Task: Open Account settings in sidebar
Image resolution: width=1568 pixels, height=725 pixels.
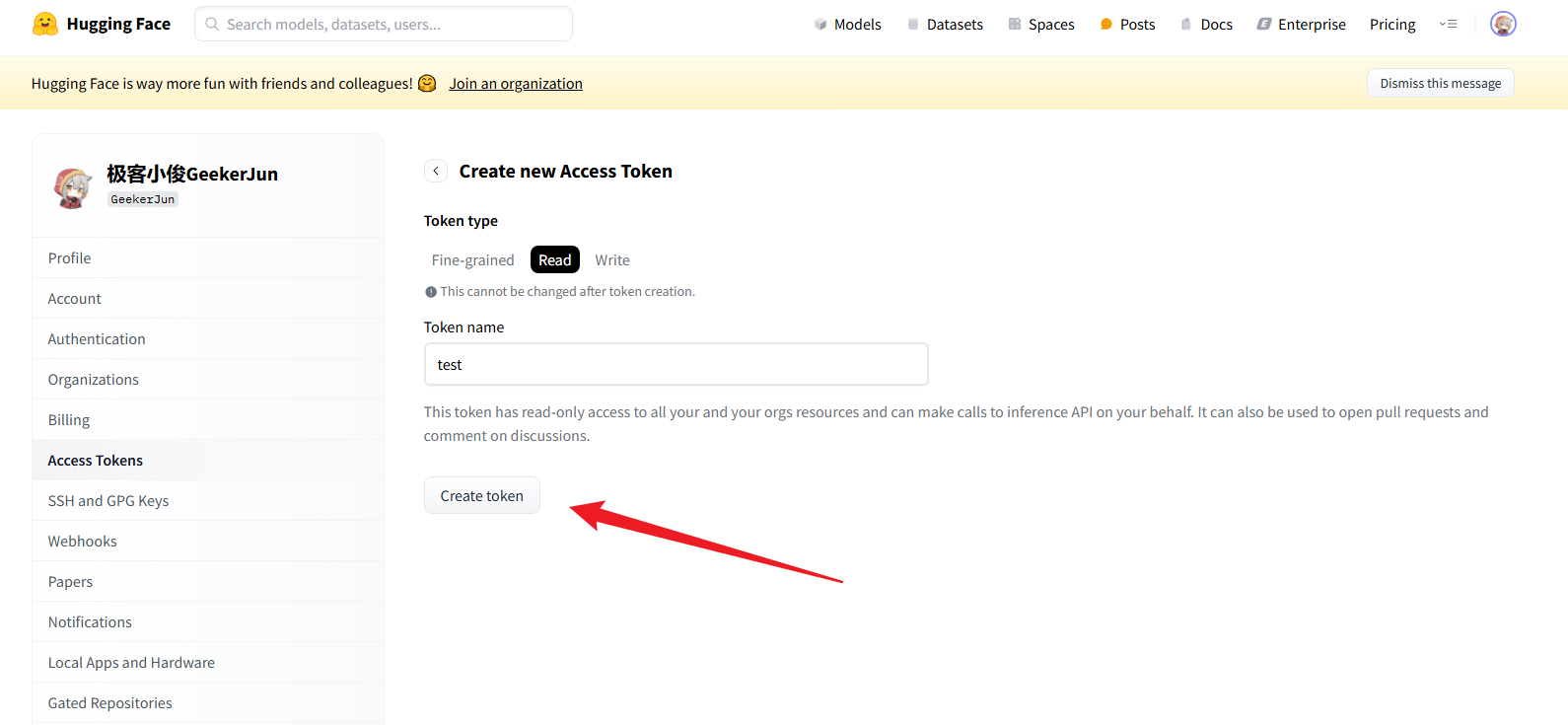Action: (208, 298)
